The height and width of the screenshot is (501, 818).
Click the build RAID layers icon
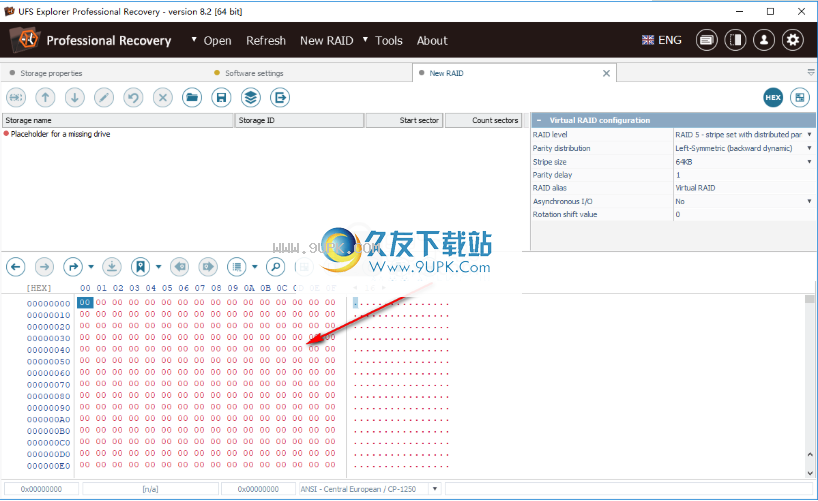tap(251, 98)
